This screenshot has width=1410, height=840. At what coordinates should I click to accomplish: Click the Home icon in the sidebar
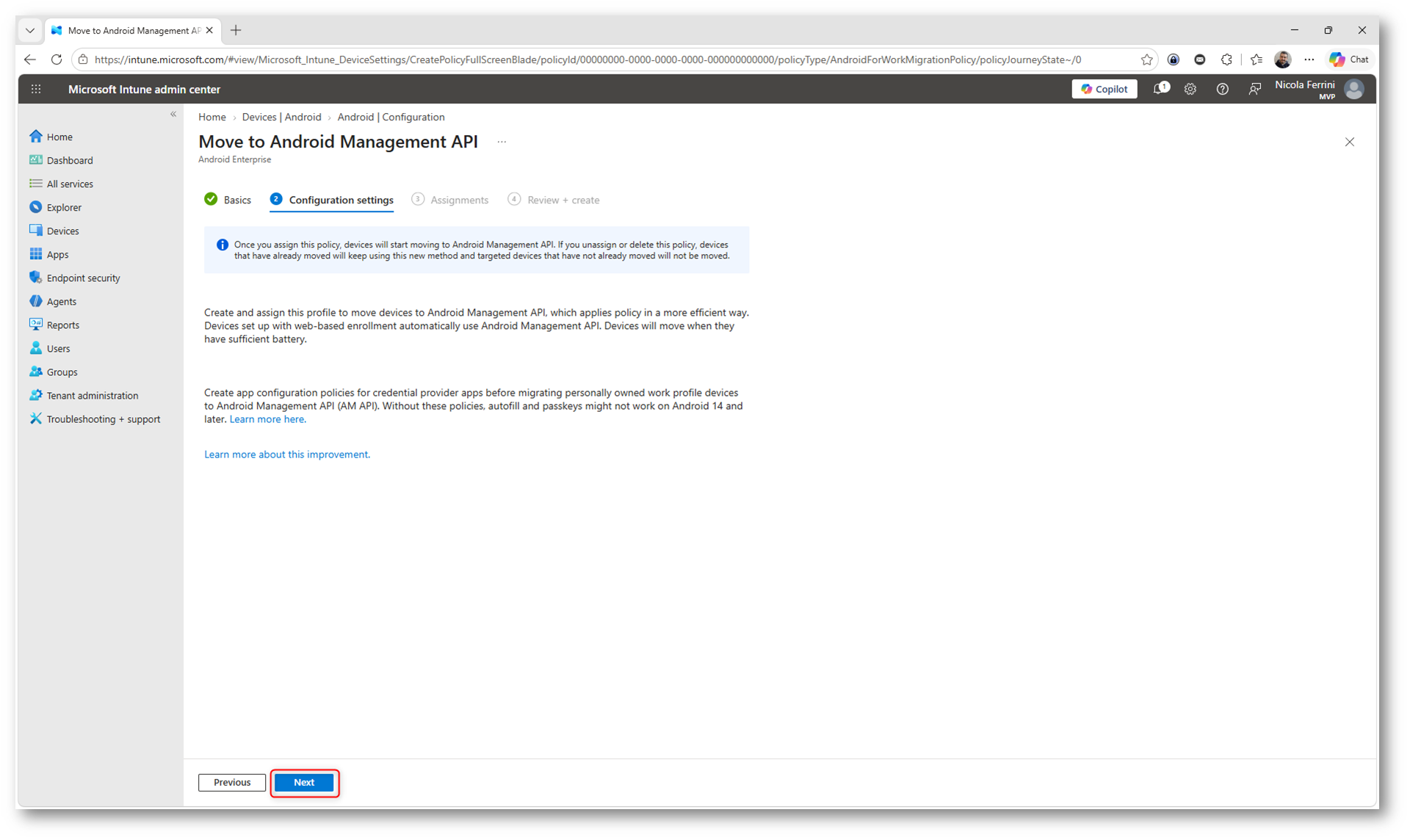(x=36, y=137)
